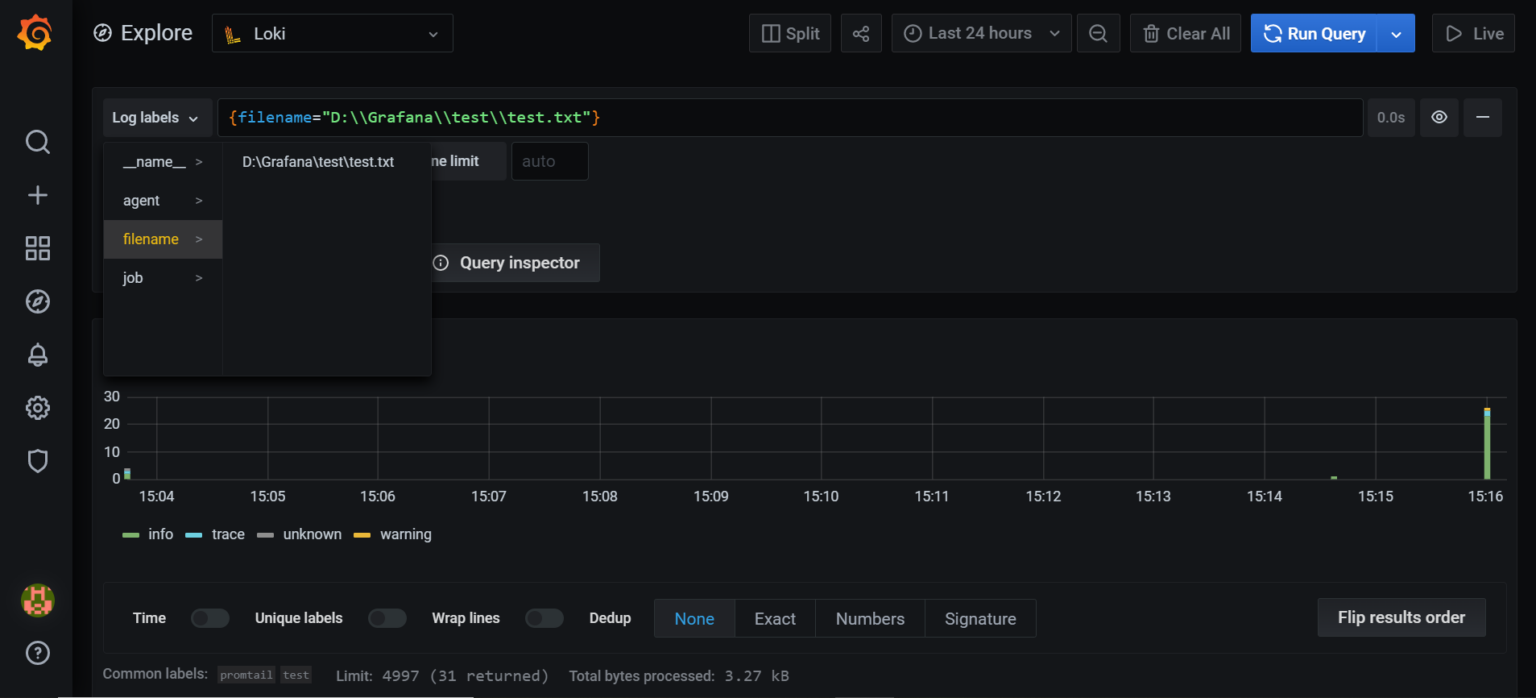Click the tall bar at 15:16 in histogram
The image size is (1536, 698).
(1487, 443)
